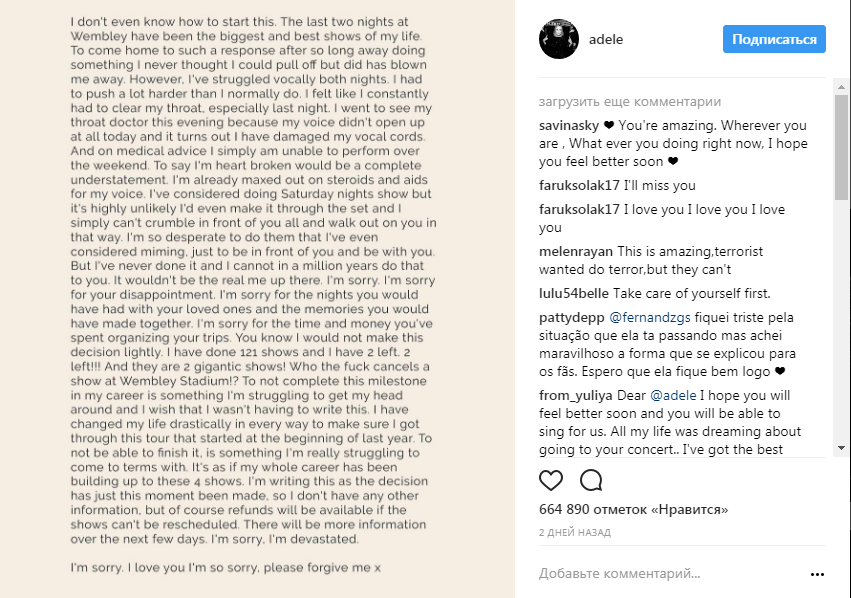Click the pattydepp commenter username

[x=572, y=318]
